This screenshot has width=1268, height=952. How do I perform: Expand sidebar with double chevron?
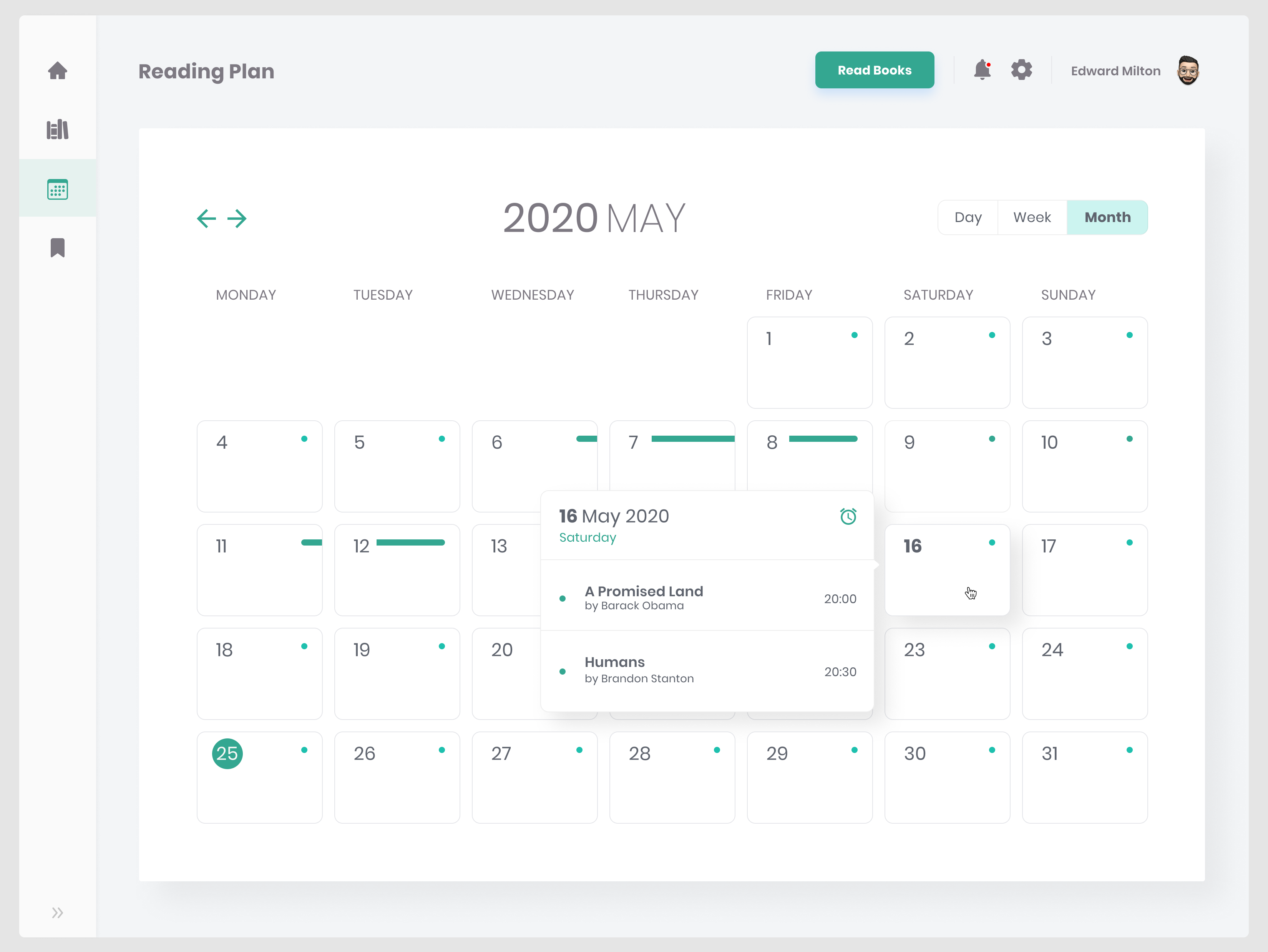click(x=57, y=912)
